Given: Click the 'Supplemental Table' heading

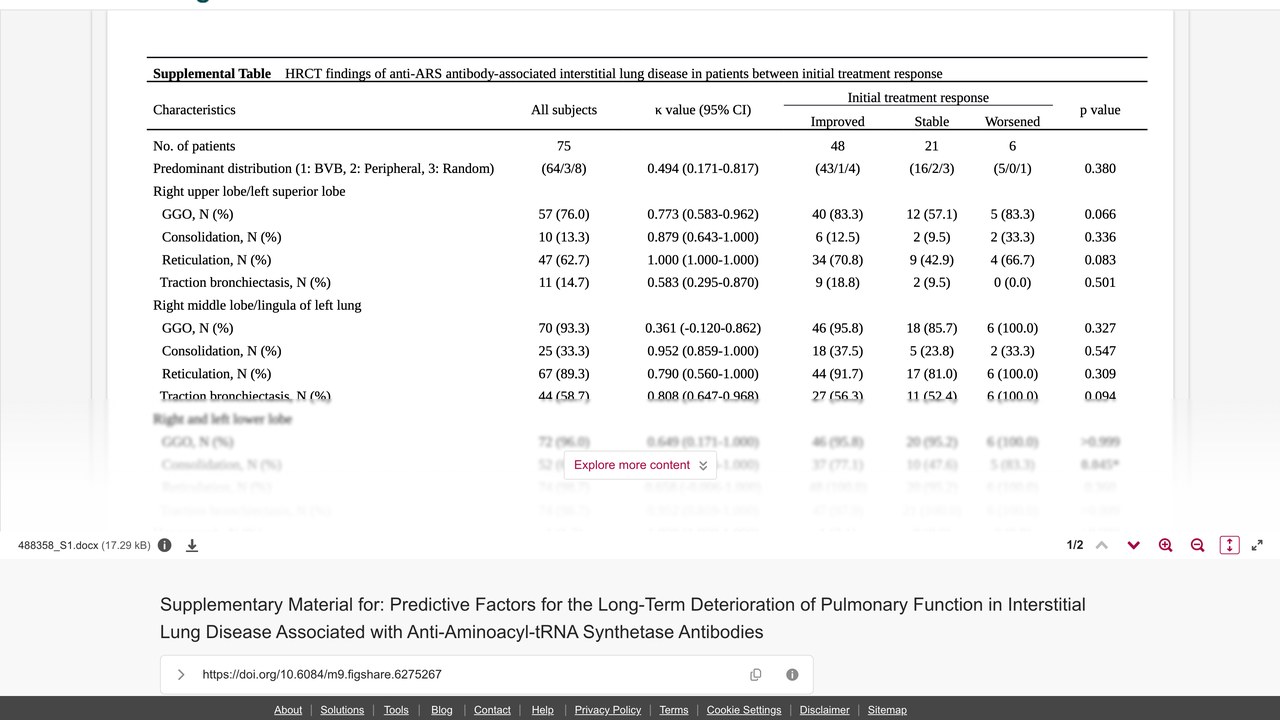Looking at the screenshot, I should [x=212, y=73].
